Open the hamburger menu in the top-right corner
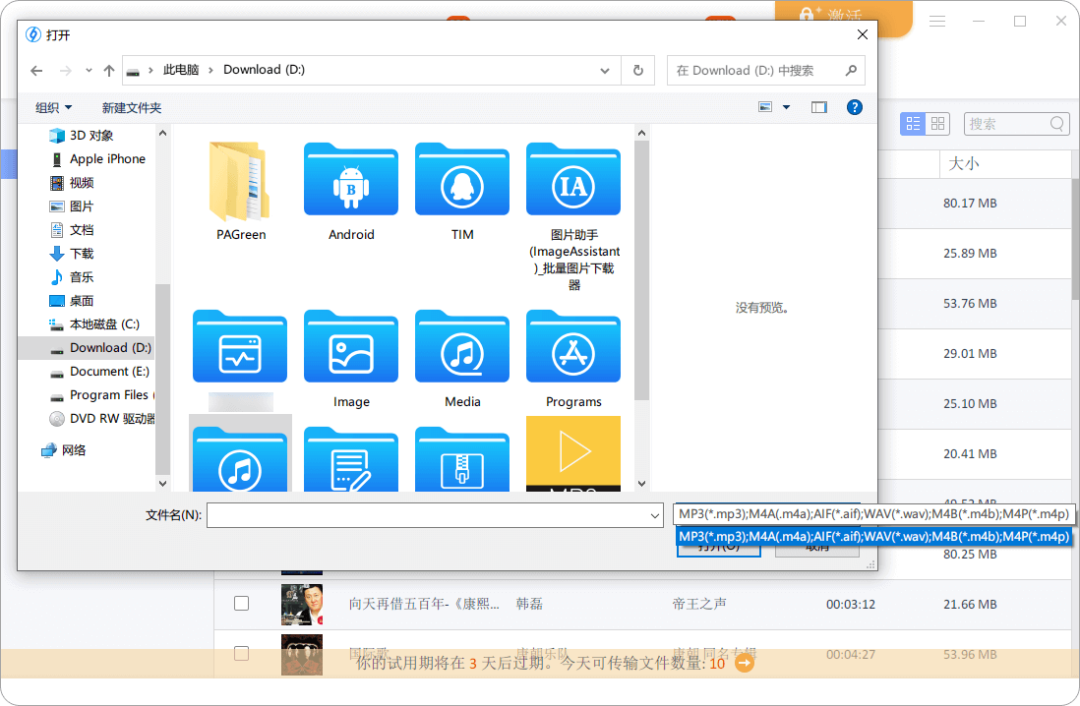The height and width of the screenshot is (706, 1080). 937,20
